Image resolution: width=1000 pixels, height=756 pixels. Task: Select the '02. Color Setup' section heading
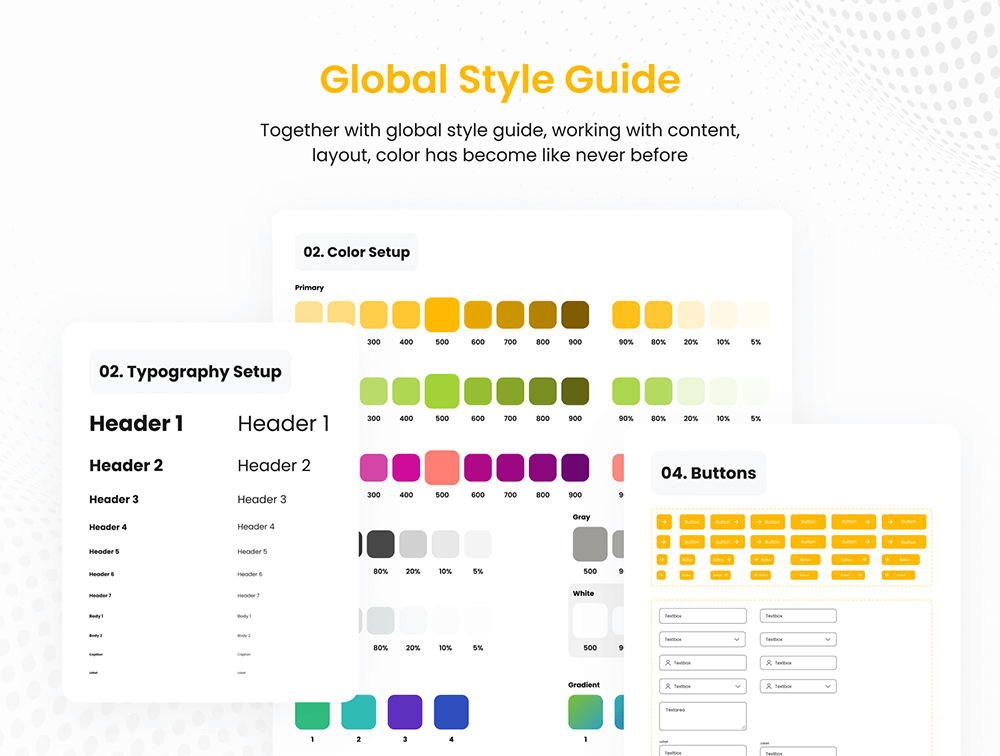point(356,252)
